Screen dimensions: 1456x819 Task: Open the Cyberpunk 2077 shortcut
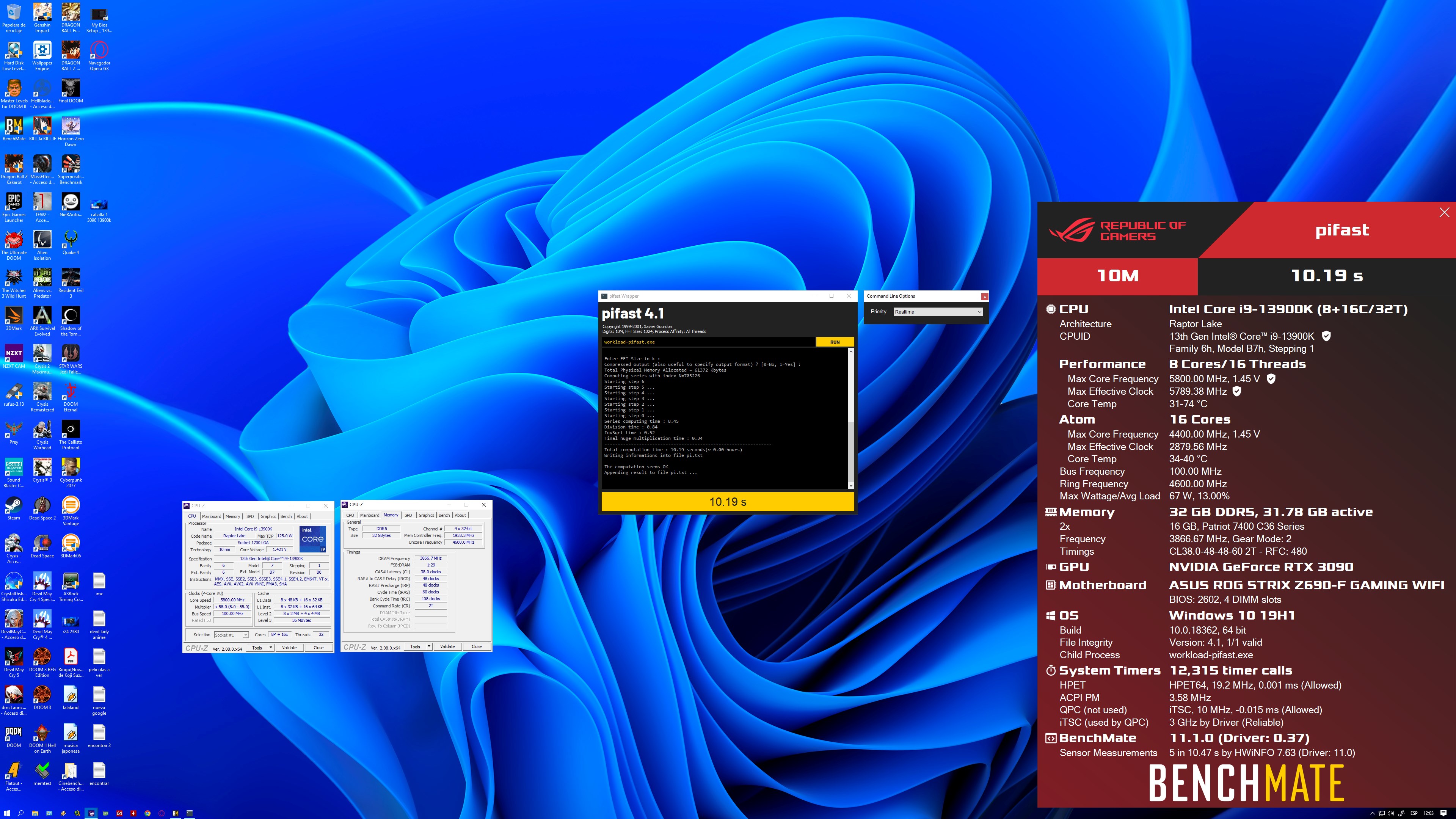click(71, 473)
